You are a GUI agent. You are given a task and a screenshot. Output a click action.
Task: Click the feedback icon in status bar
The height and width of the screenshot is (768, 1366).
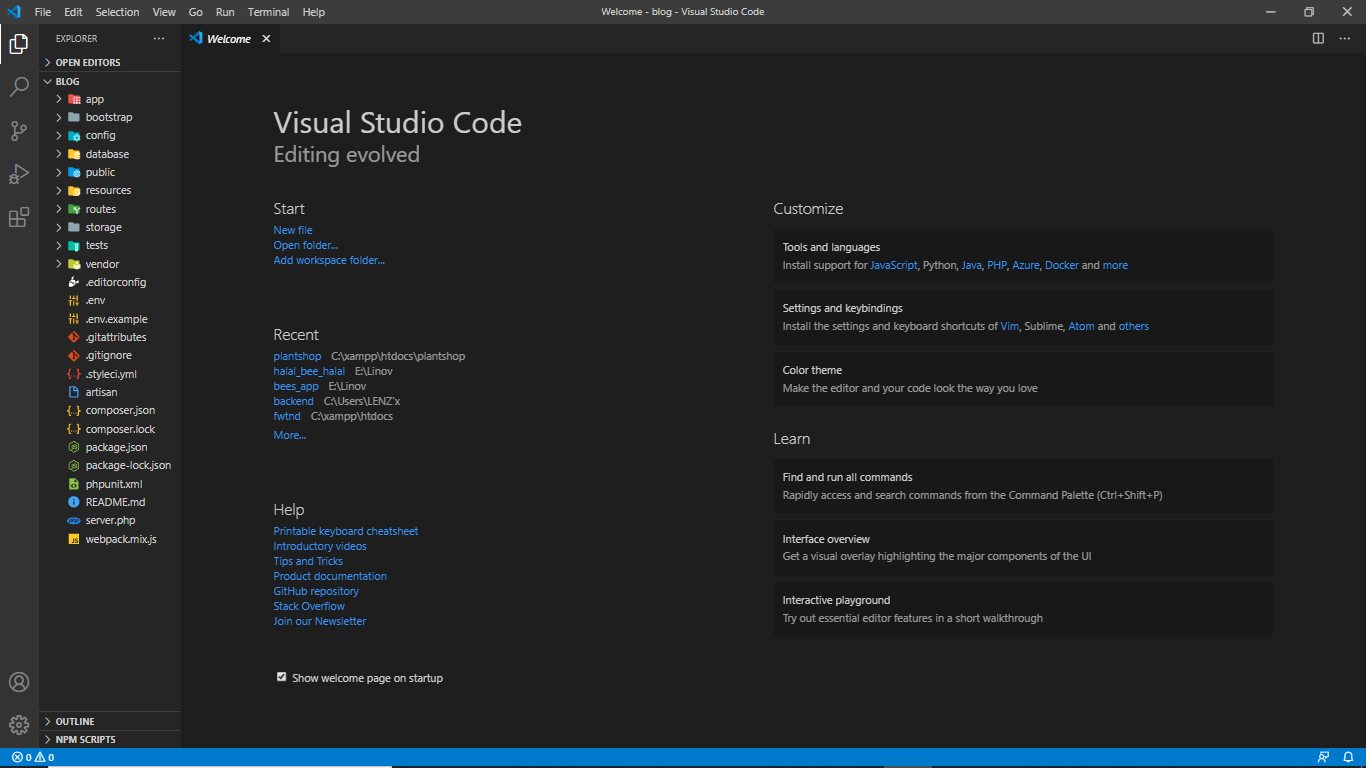(x=1323, y=757)
